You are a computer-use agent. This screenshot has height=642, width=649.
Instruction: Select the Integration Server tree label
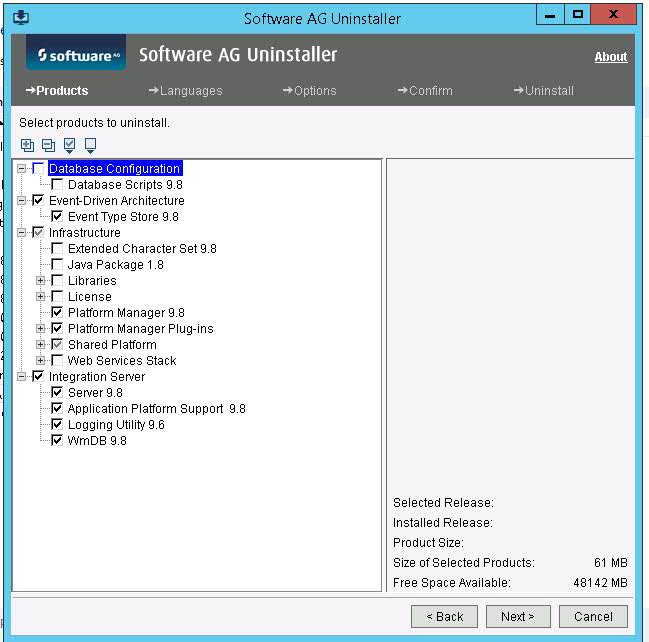[x=97, y=377]
